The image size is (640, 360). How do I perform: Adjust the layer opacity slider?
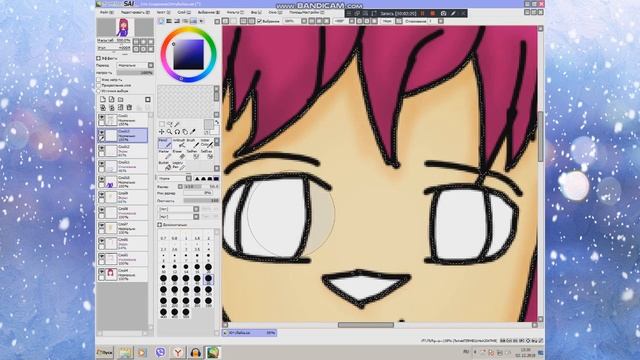(135, 73)
